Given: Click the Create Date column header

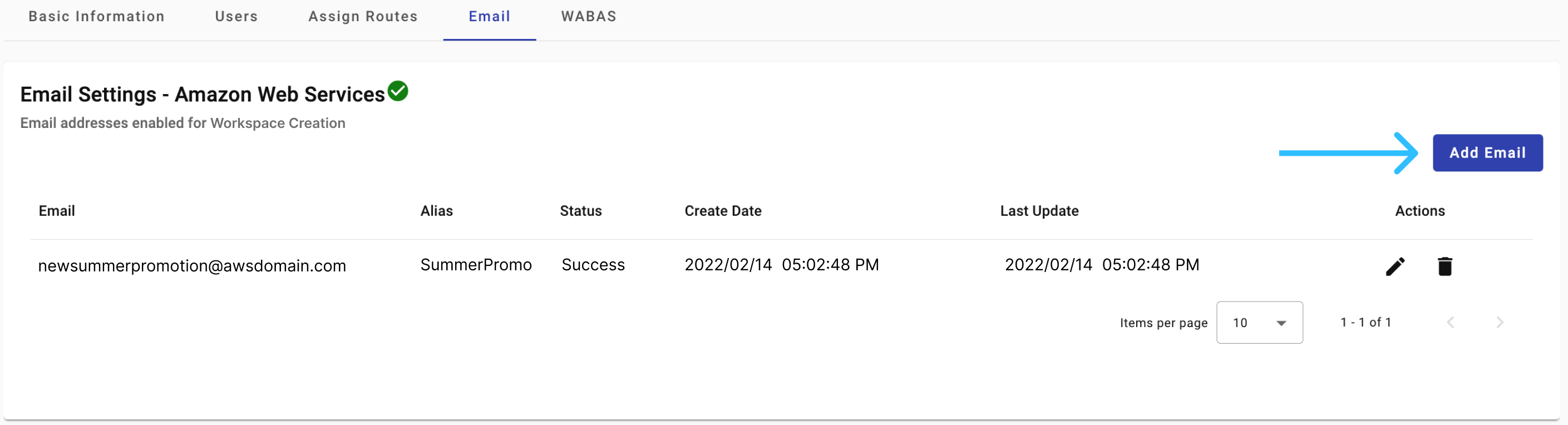Looking at the screenshot, I should pyautogui.click(x=723, y=211).
